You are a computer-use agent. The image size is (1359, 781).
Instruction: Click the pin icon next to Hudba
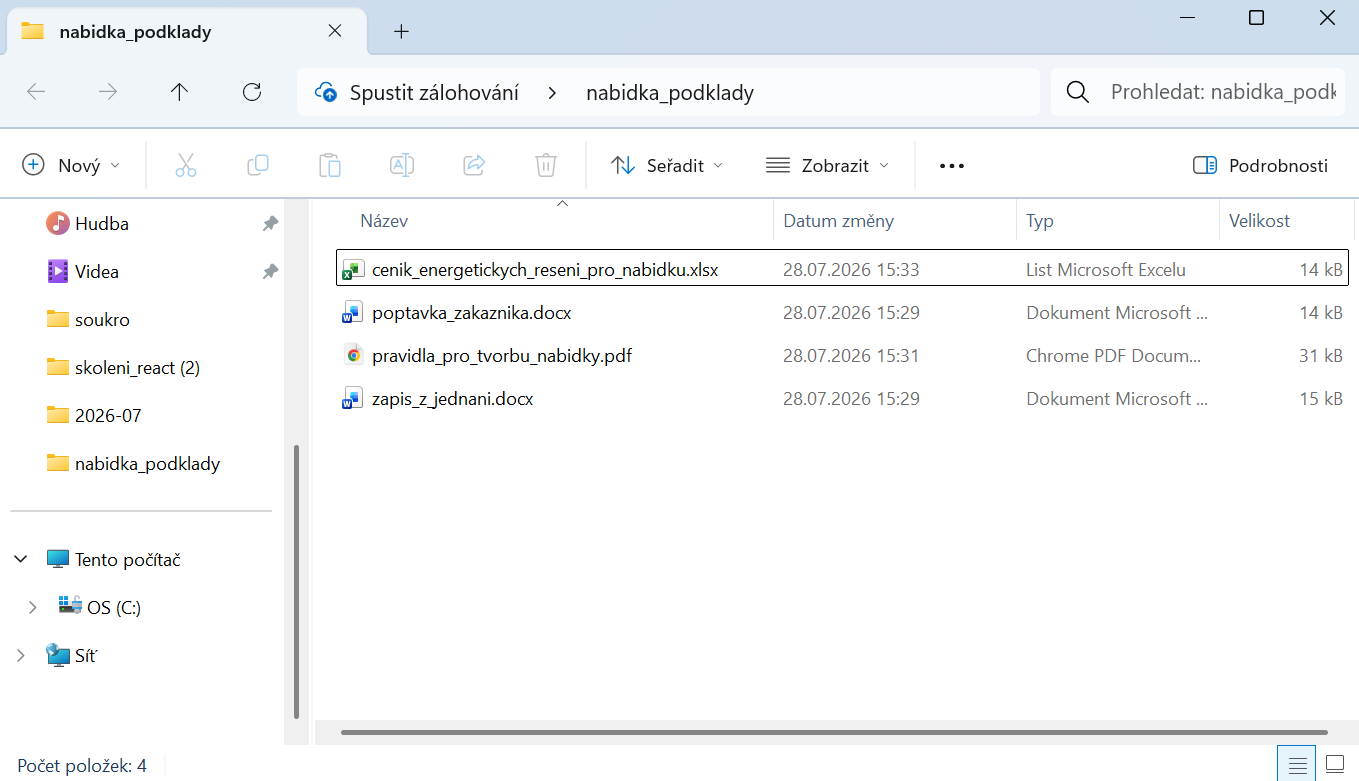tap(270, 224)
